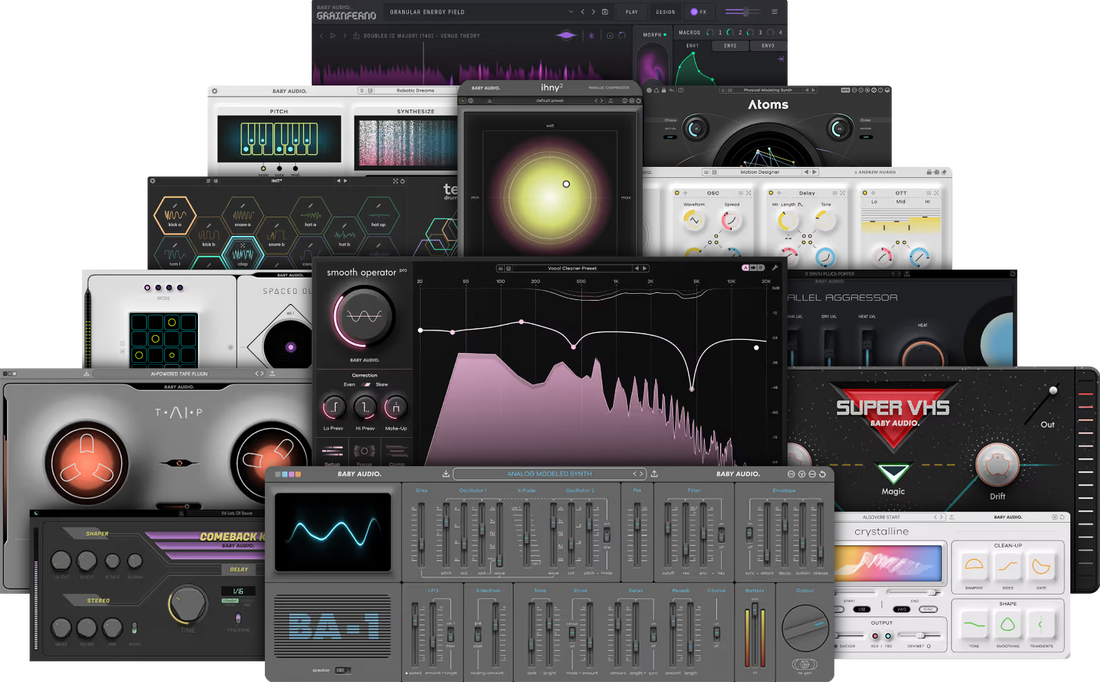Click the Smooth Operator main focus knob

(x=364, y=317)
